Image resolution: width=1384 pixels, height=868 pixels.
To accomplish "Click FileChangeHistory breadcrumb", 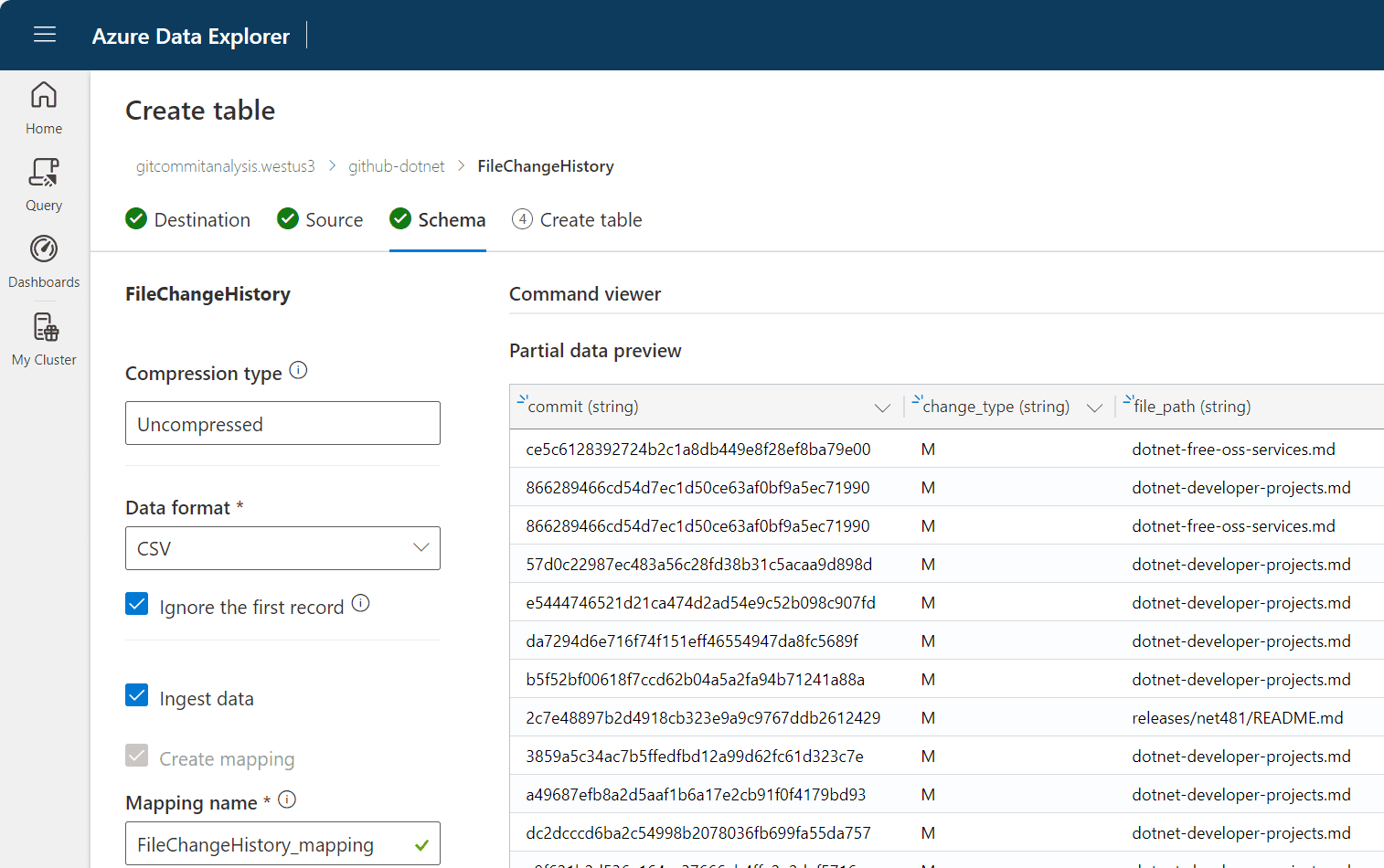I will (546, 166).
